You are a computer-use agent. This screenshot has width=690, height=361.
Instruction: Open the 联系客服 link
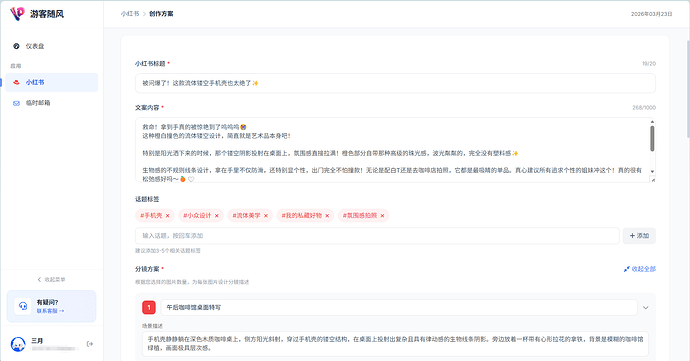pos(50,311)
